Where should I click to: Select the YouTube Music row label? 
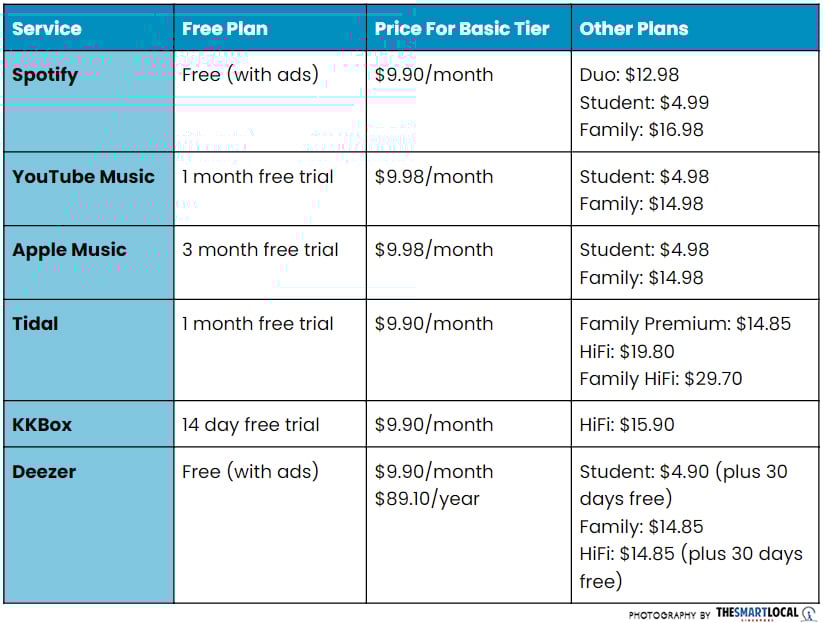pyautogui.click(x=83, y=177)
